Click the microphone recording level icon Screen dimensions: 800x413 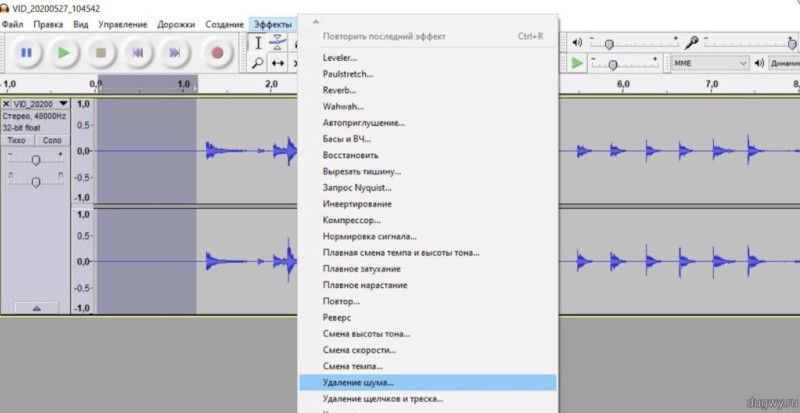691,42
